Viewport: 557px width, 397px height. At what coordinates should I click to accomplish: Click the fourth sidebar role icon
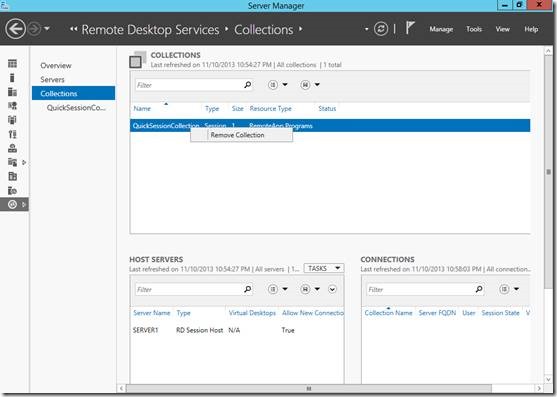tap(12, 106)
